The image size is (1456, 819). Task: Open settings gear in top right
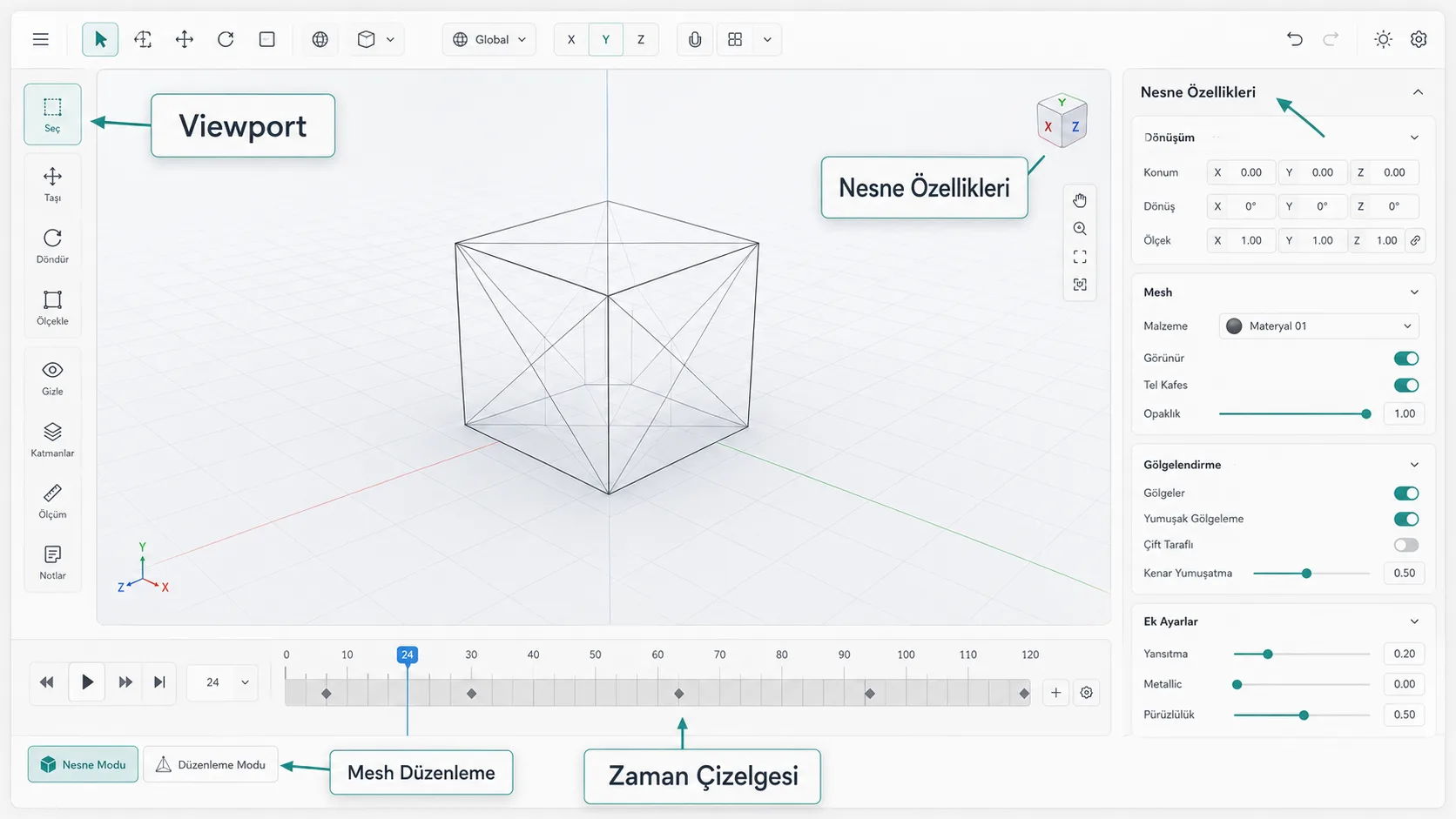pyautogui.click(x=1419, y=39)
